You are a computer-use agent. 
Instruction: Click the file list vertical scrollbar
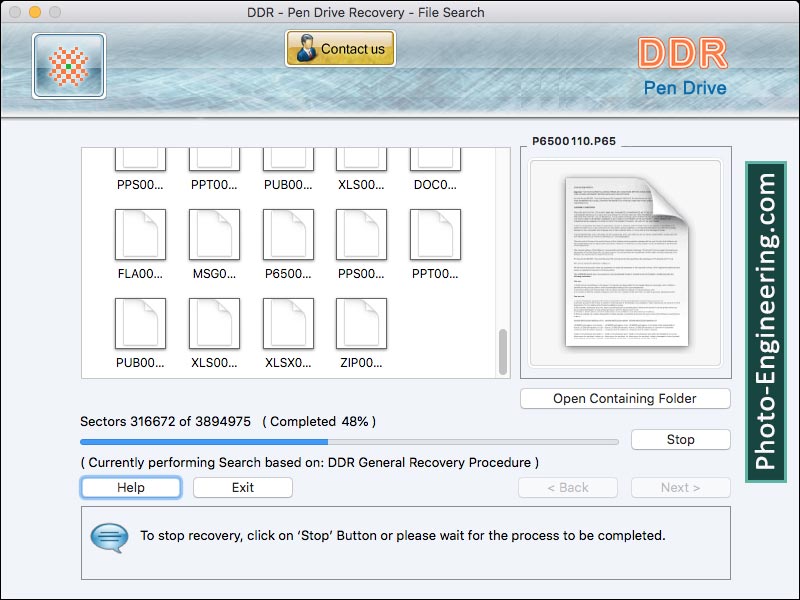(502, 350)
